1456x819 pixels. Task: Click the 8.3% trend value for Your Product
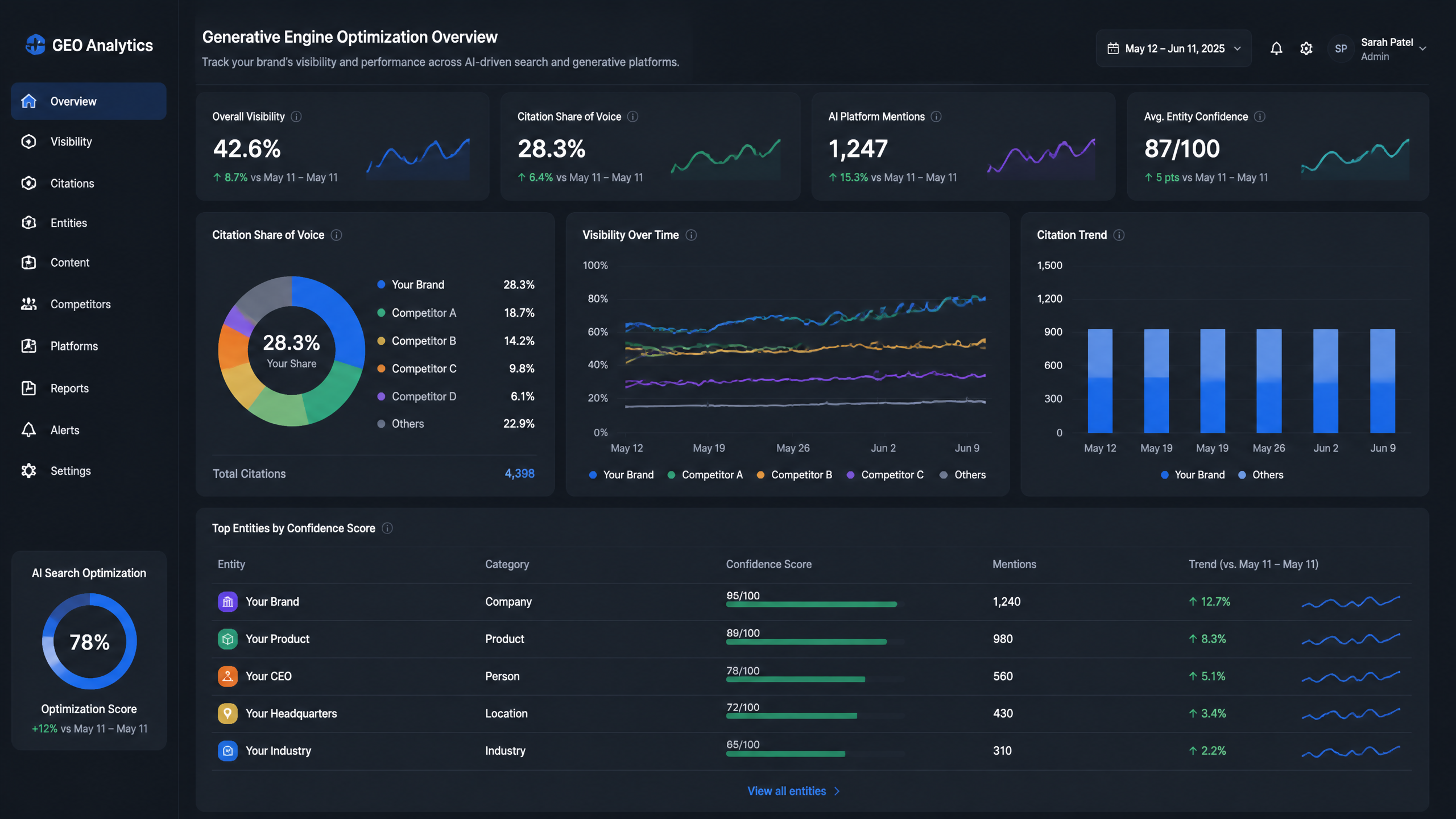pyautogui.click(x=1207, y=639)
